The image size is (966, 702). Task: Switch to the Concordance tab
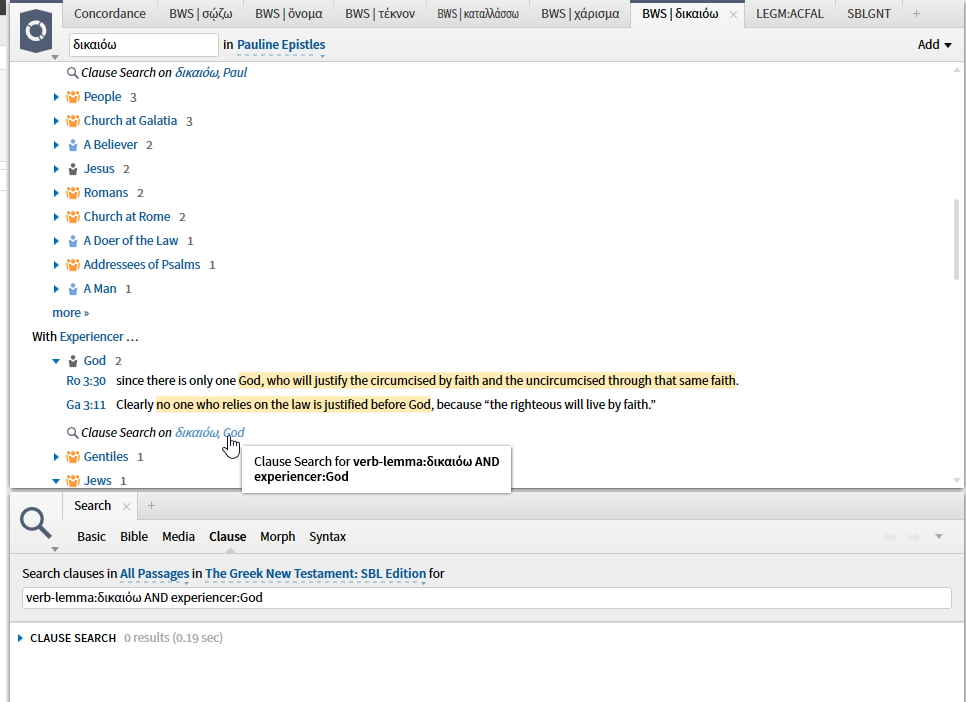point(109,13)
